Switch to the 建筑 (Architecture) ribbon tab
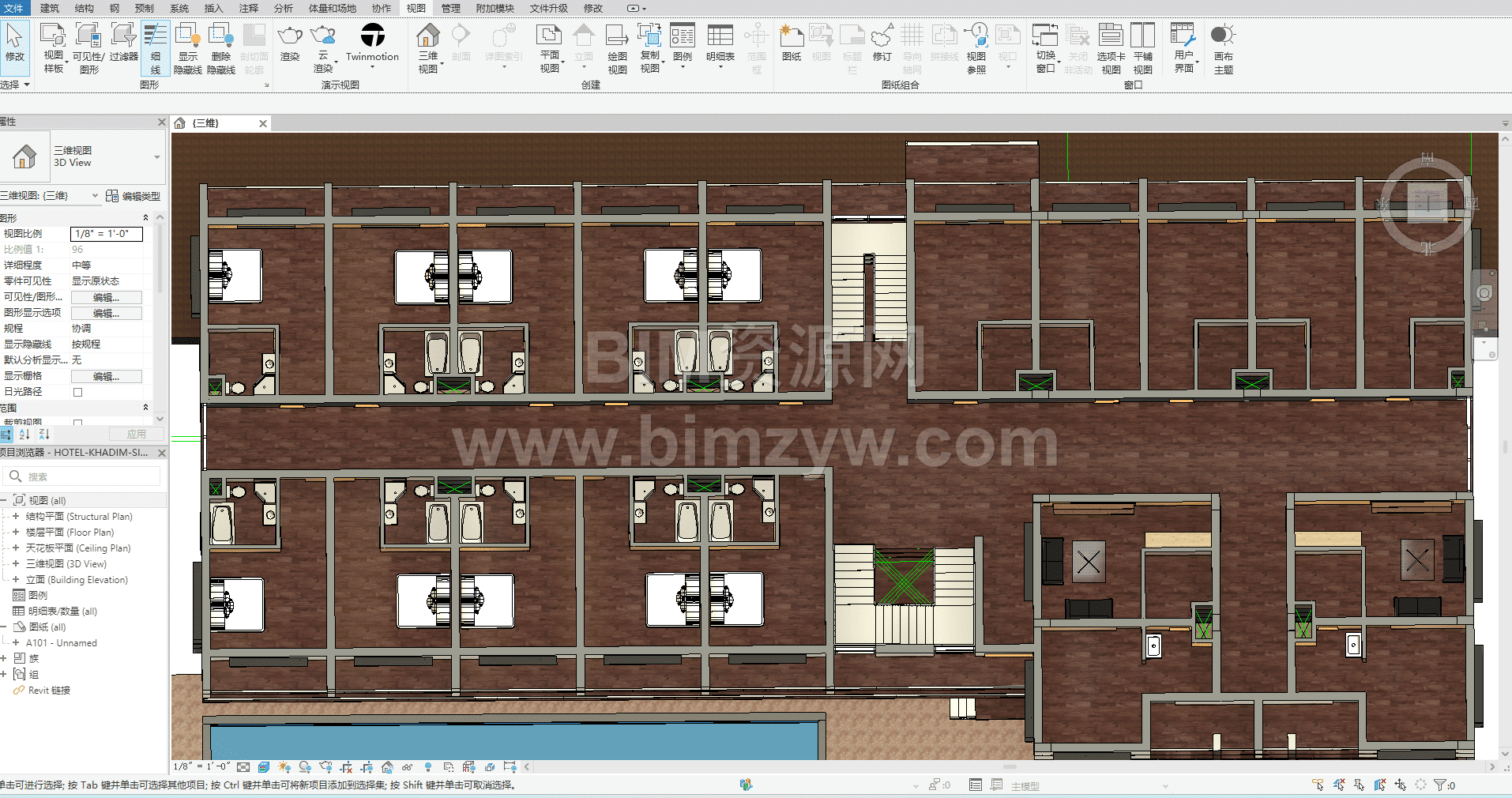This screenshot has width=1512, height=798. click(x=49, y=8)
